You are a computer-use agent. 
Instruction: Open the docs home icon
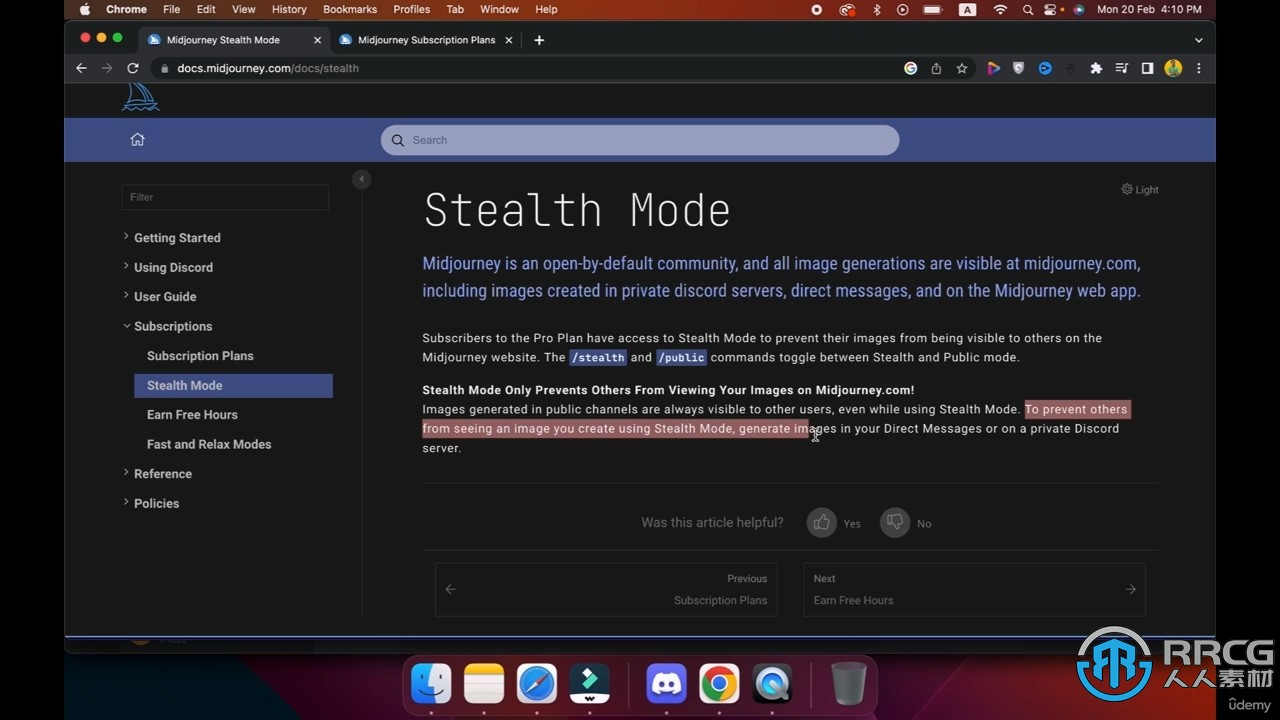point(138,140)
